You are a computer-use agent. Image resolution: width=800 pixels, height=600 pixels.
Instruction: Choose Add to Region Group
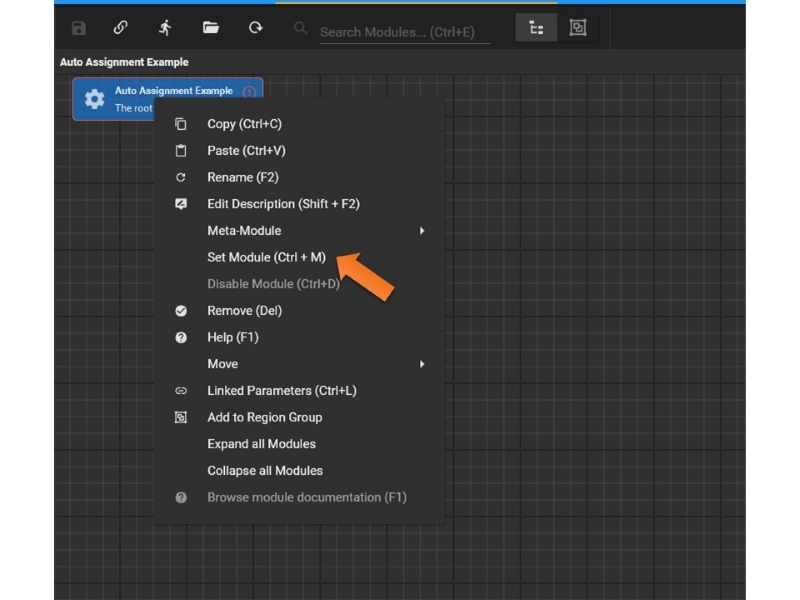click(x=299, y=417)
